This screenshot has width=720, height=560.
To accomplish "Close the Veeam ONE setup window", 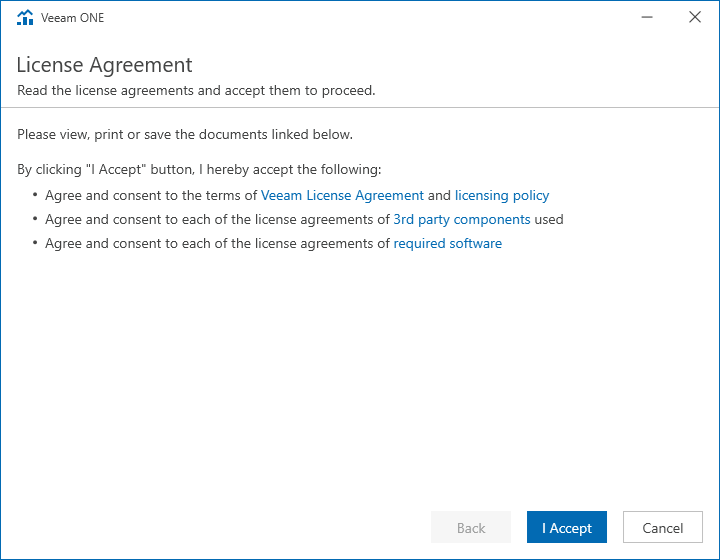I will point(695,17).
